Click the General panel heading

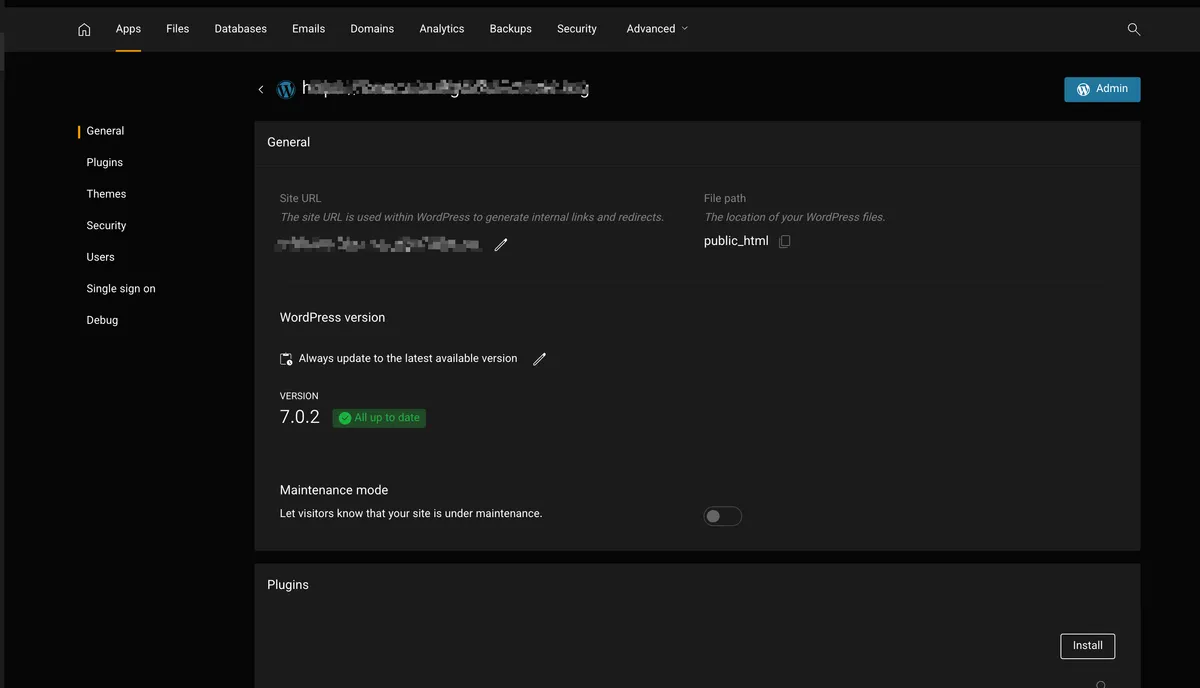click(289, 142)
